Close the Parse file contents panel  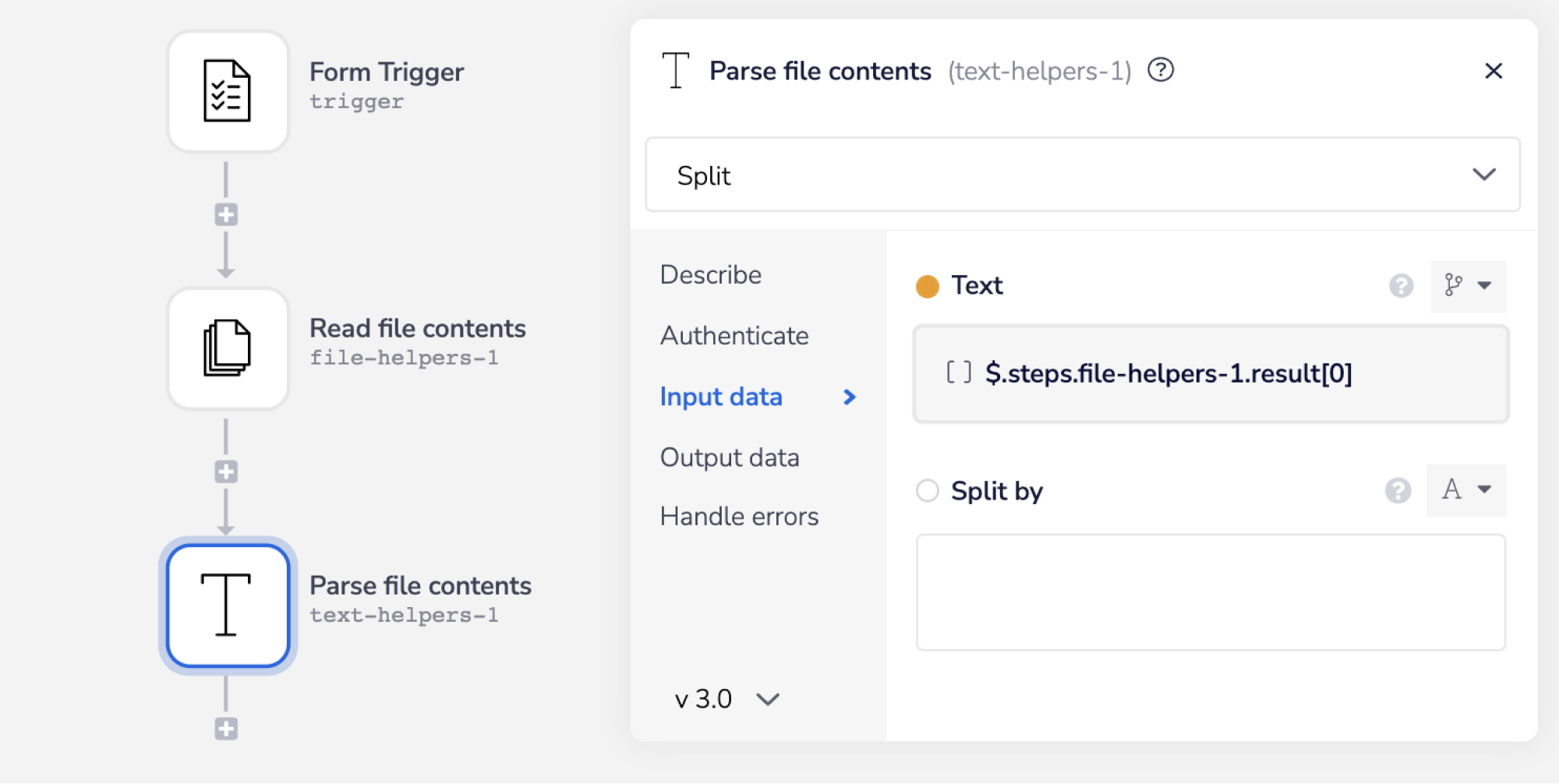(1493, 71)
